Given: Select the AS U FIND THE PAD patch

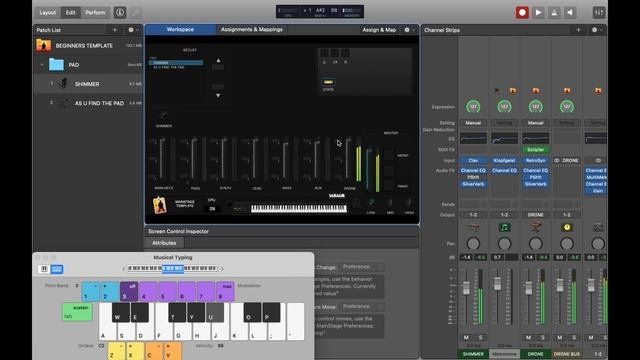Looking at the screenshot, I should (x=88, y=103).
